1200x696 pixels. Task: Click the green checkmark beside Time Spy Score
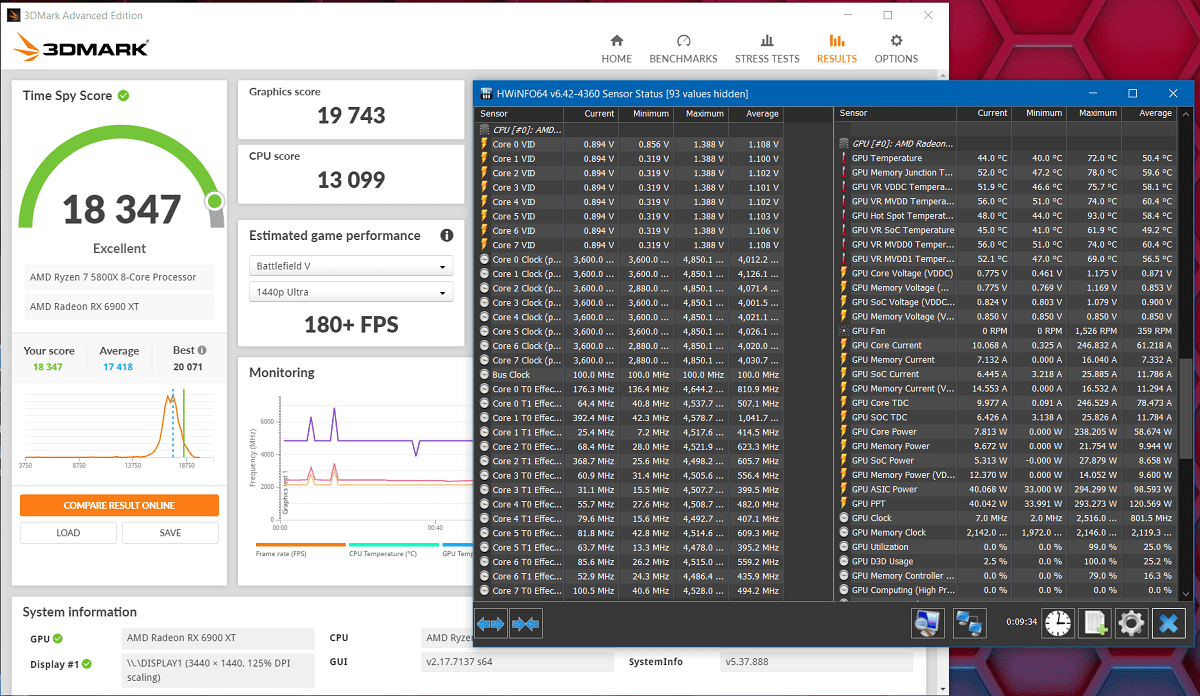click(x=123, y=96)
